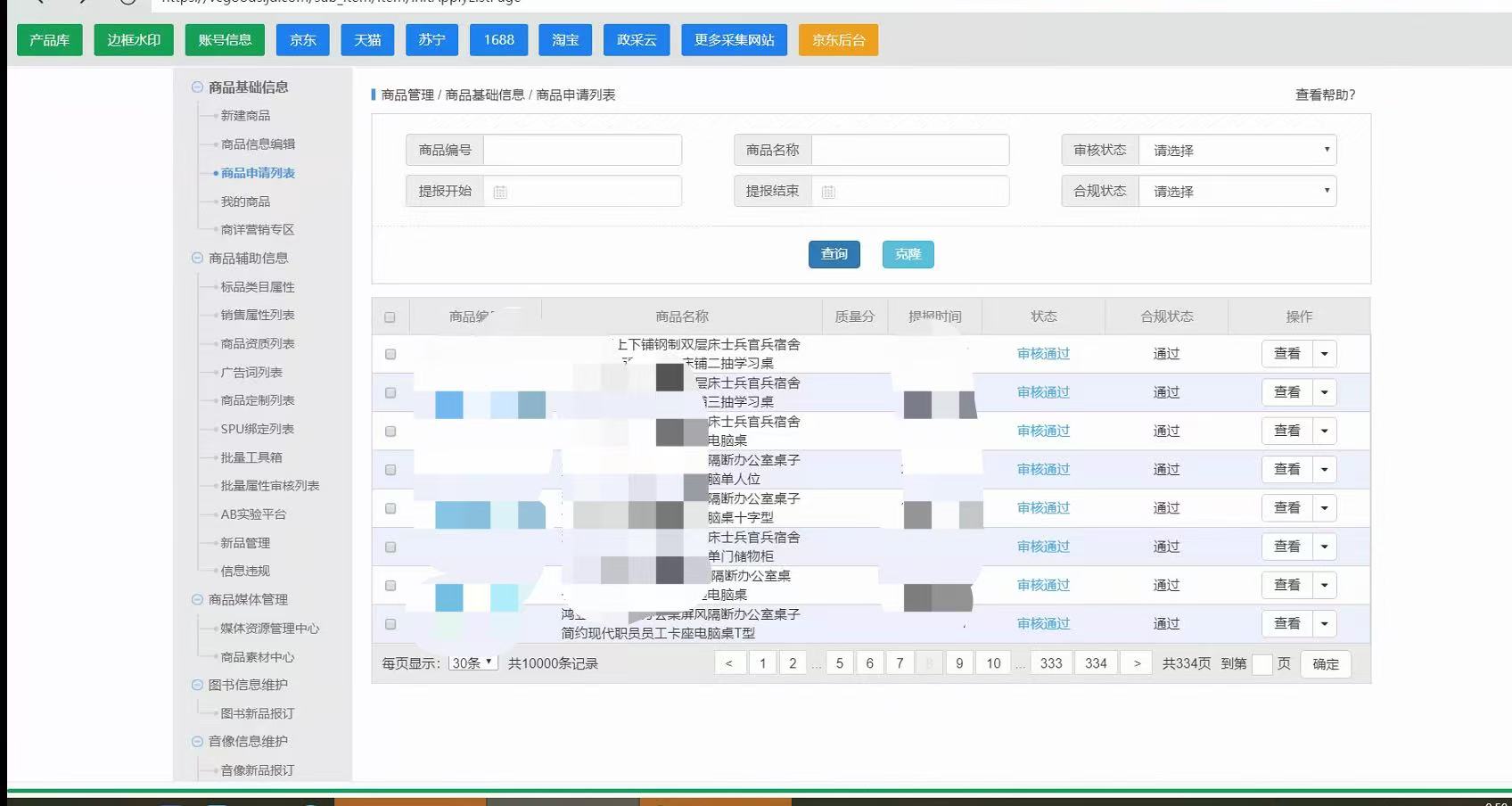Collapse the 商品辅助信息 circle icon
The height and width of the screenshot is (806, 1512).
click(197, 259)
